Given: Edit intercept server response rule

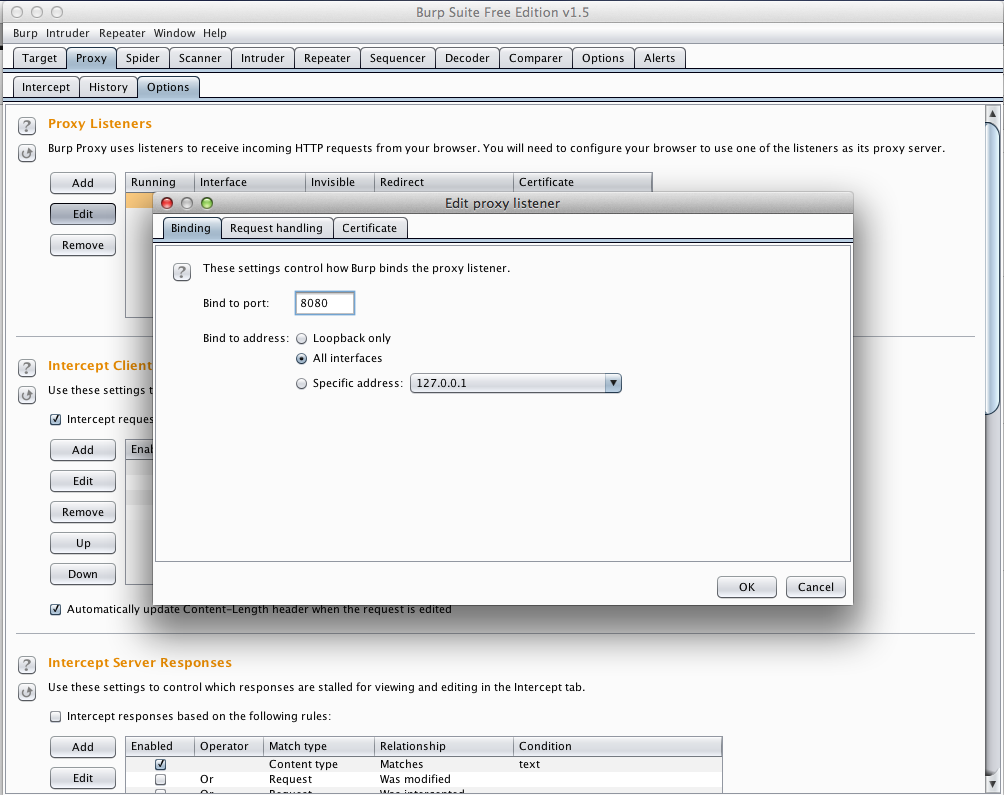Looking at the screenshot, I should coord(83,778).
